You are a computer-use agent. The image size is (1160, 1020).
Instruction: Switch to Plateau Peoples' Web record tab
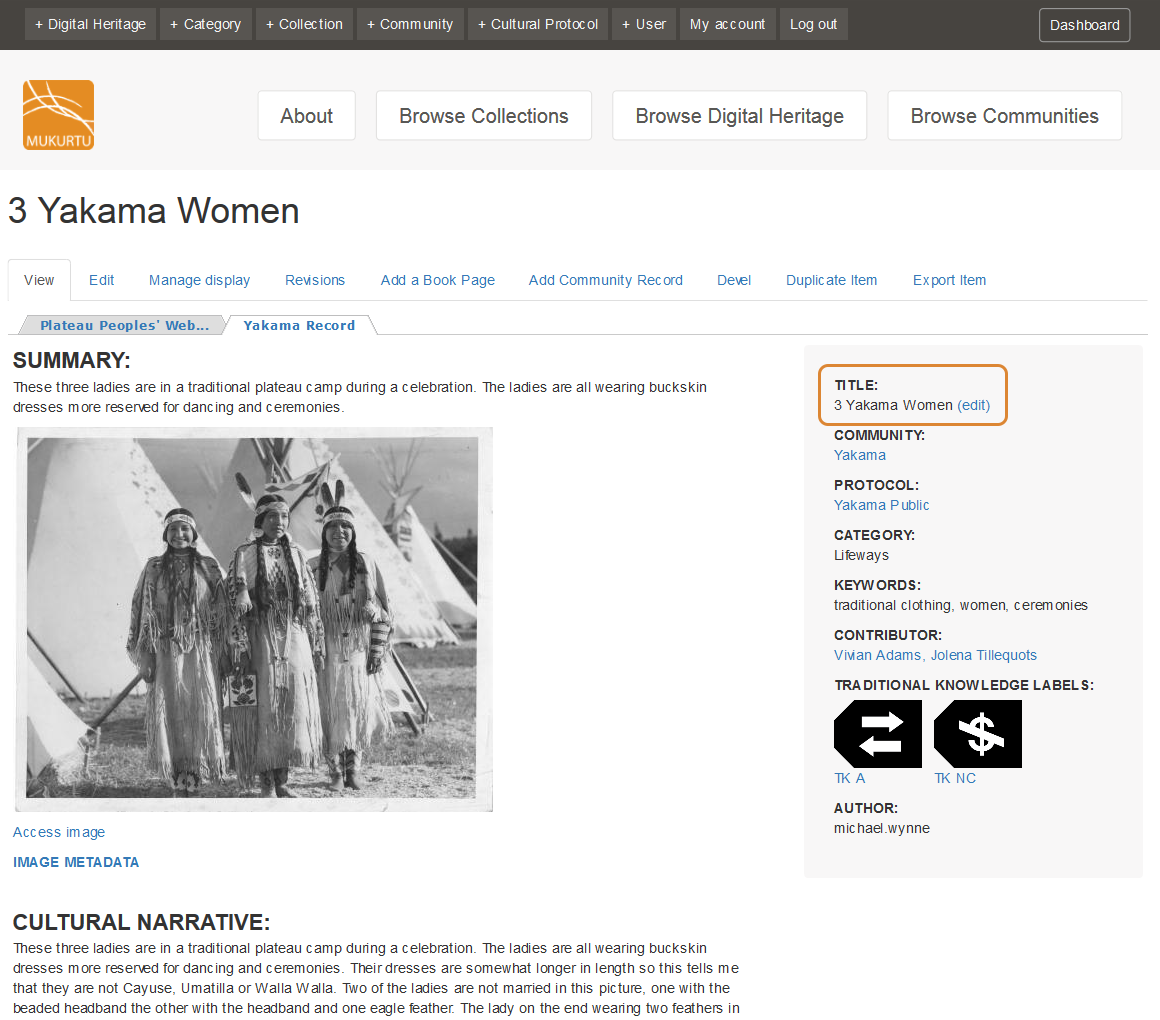124,325
